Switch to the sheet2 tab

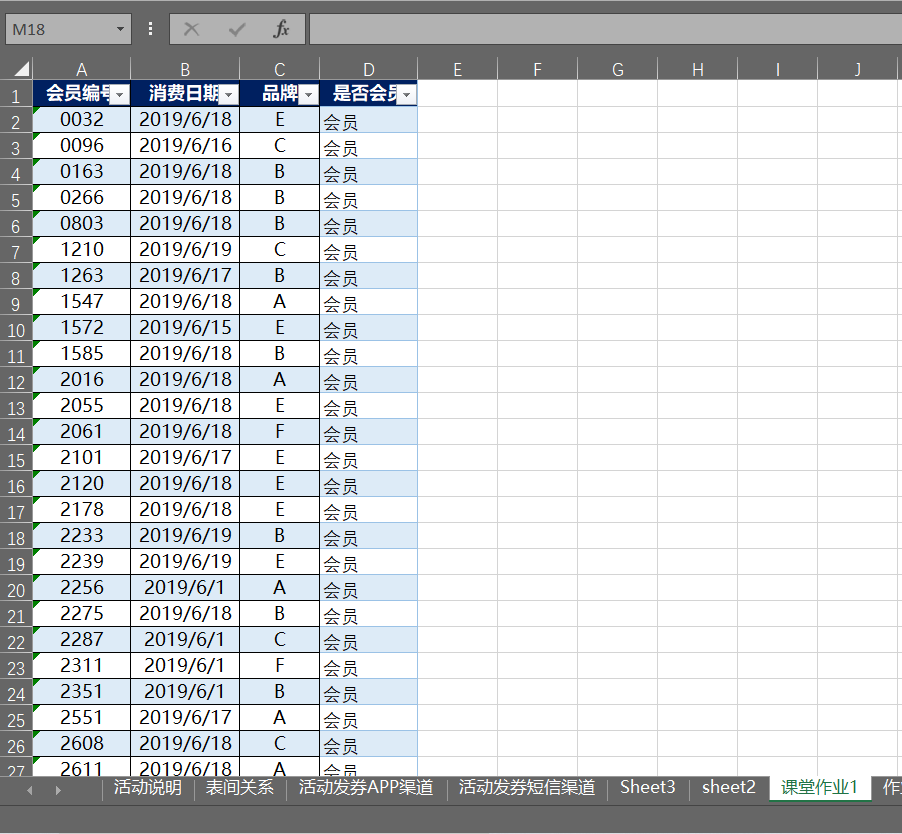click(x=729, y=787)
